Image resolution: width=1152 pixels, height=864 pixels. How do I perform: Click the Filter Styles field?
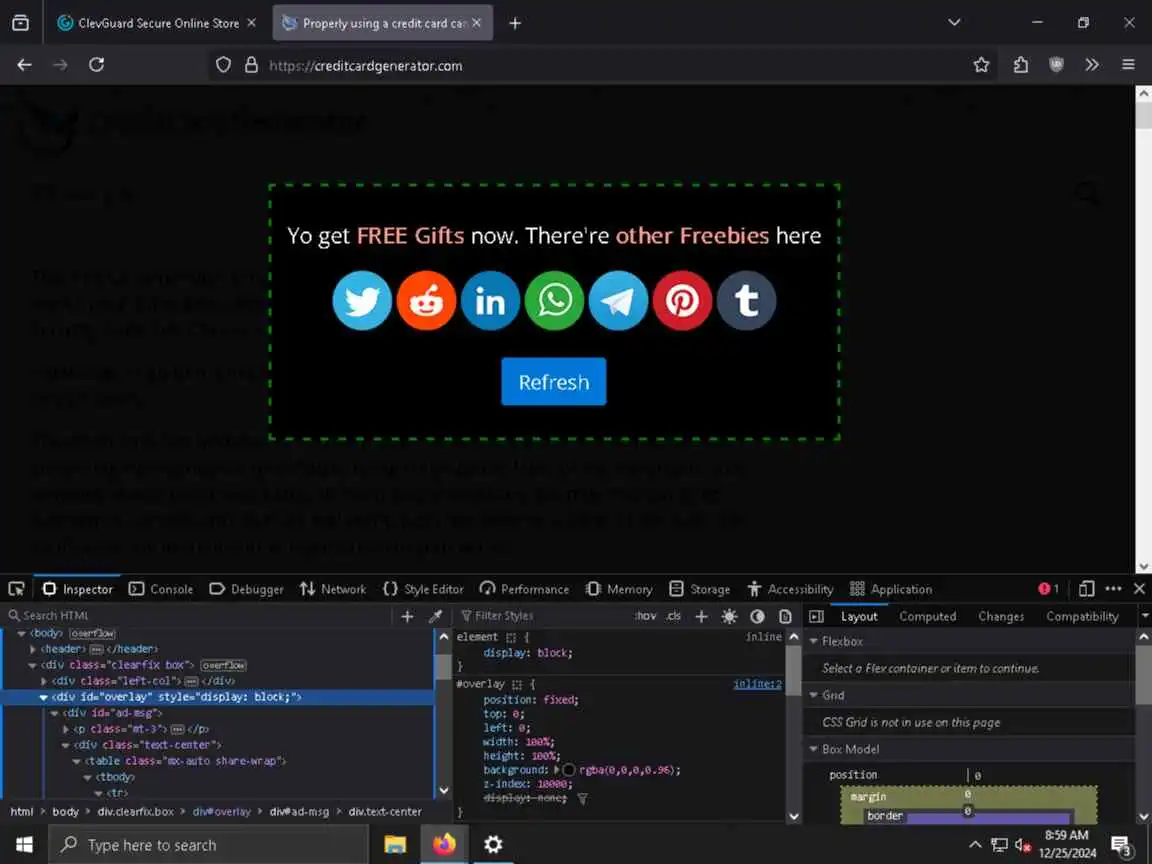(544, 616)
